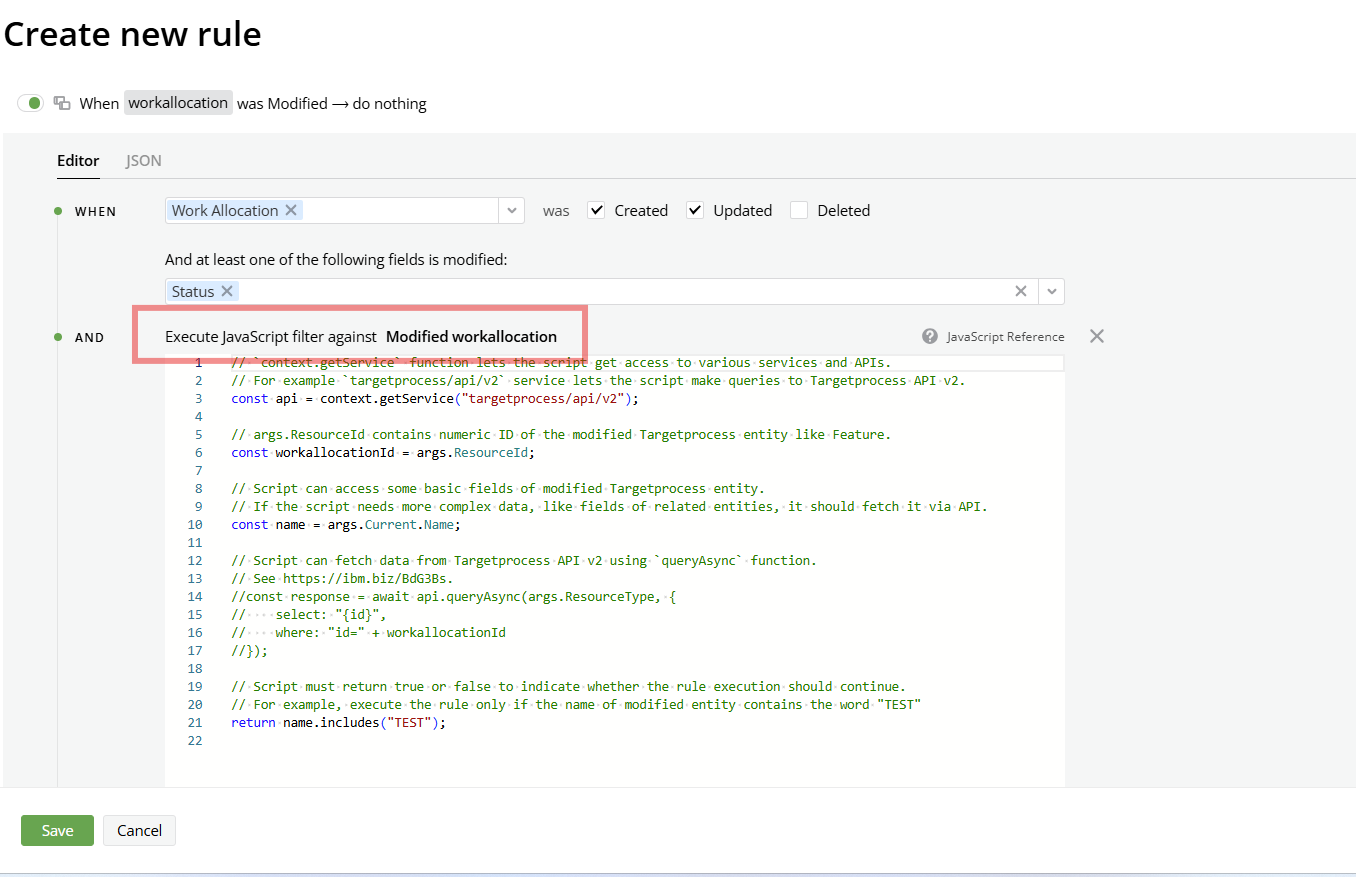This screenshot has width=1356, height=877.
Task: Save the new rule
Action: pos(57,830)
